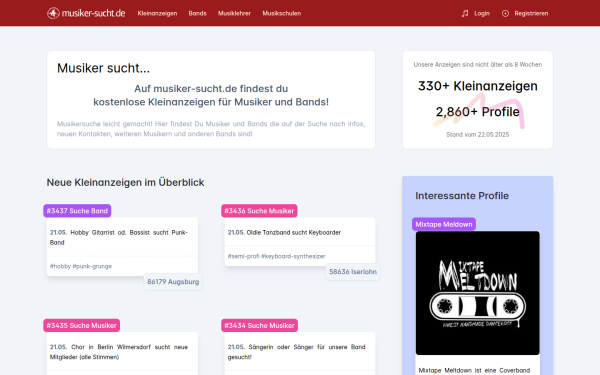
Task: Open ad 'Oldie Tanzband sucht Keyboarder'
Action: pyautogui.click(x=284, y=232)
